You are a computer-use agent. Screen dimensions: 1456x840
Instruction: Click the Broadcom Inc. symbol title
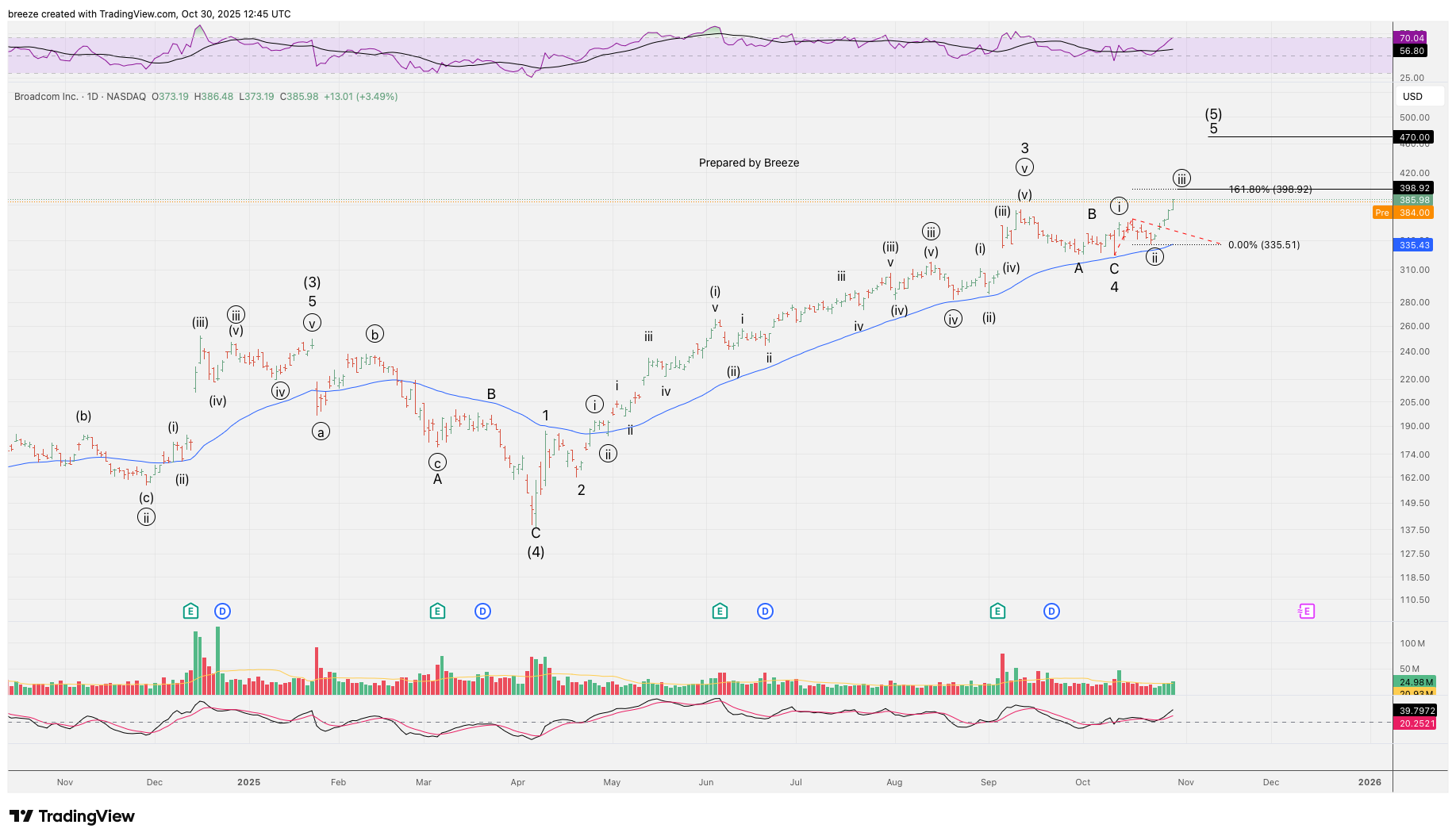pyautogui.click(x=46, y=97)
